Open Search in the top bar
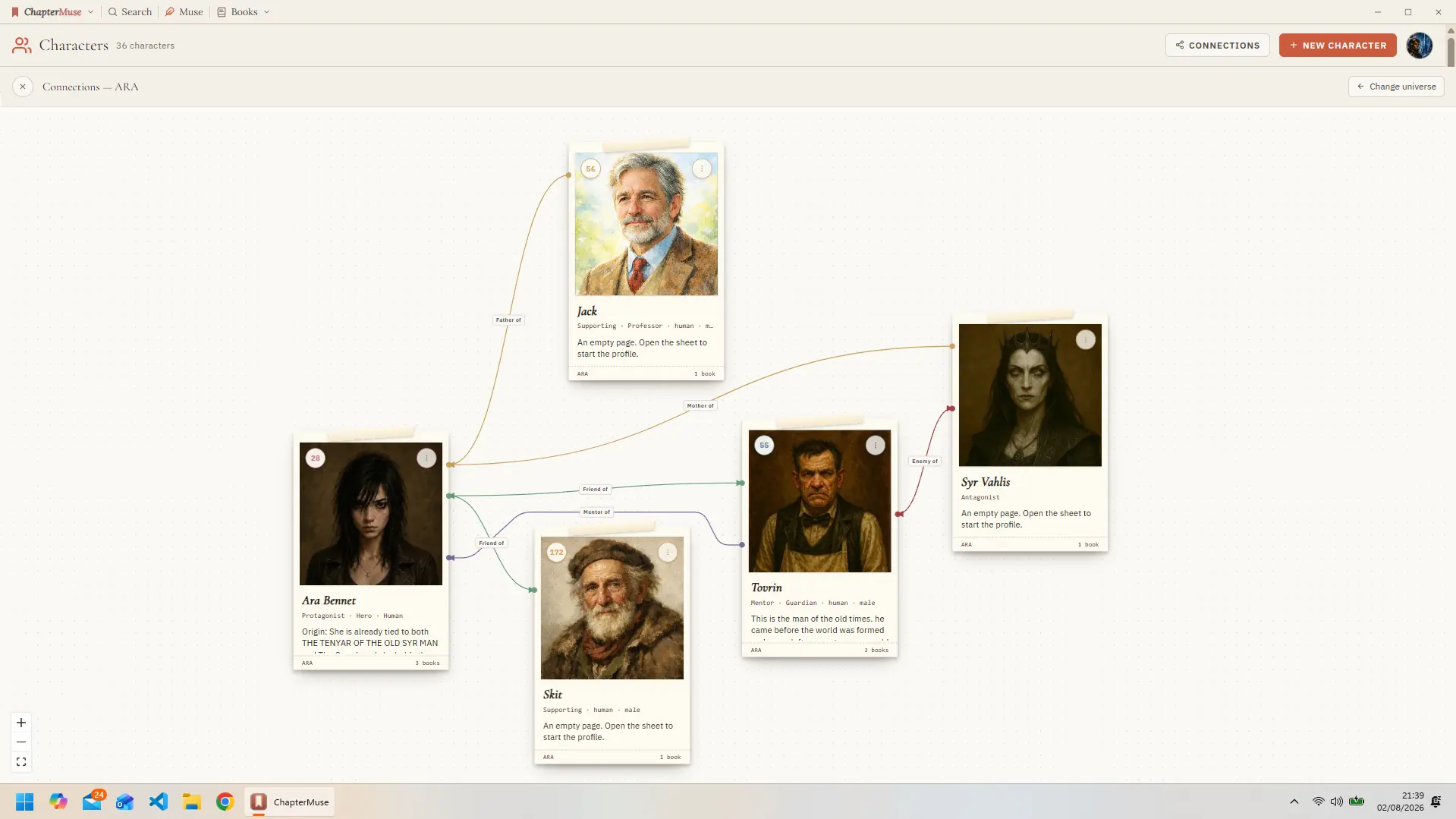 [130, 12]
